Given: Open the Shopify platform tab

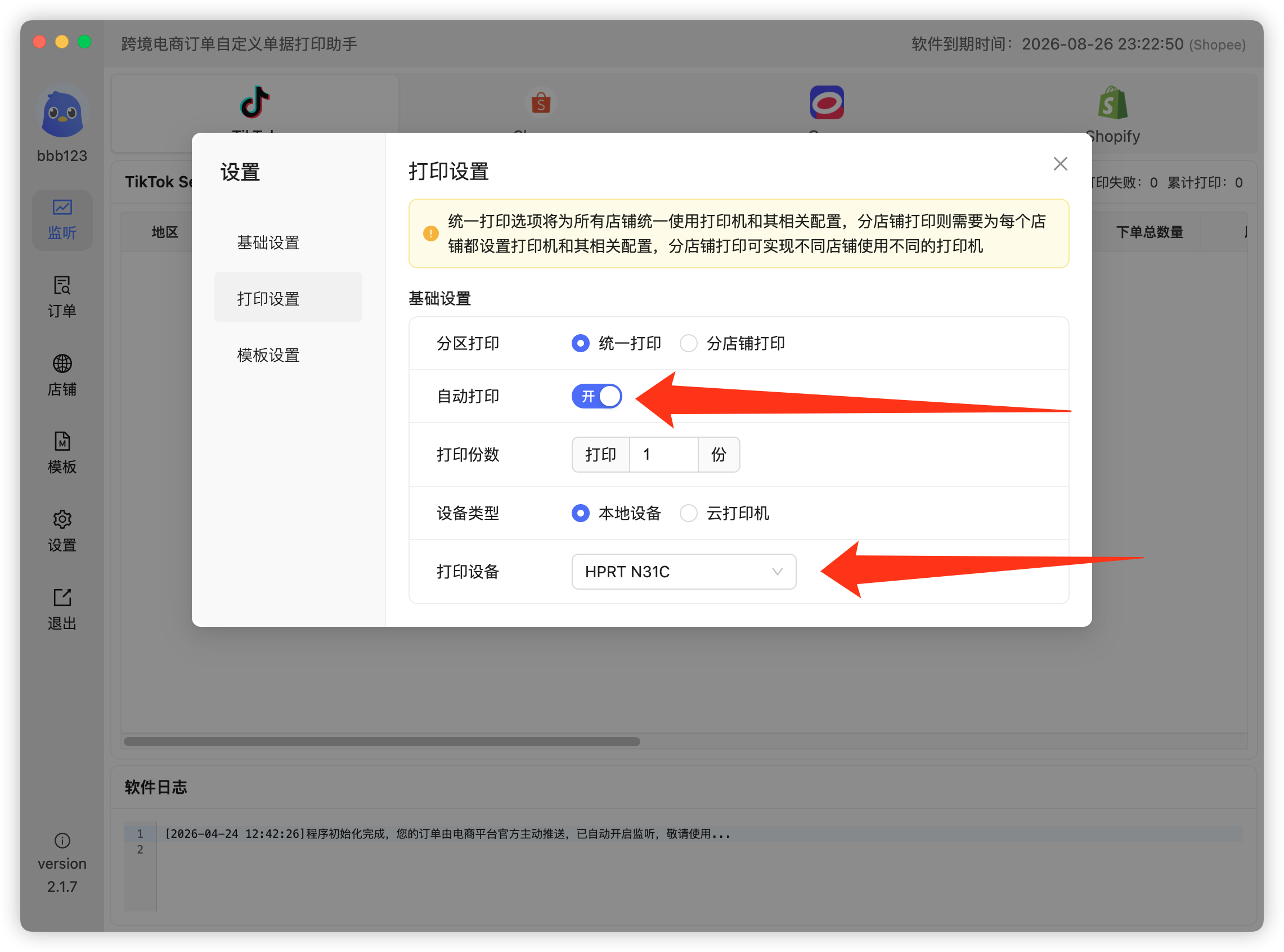Looking at the screenshot, I should pyautogui.click(x=1112, y=113).
